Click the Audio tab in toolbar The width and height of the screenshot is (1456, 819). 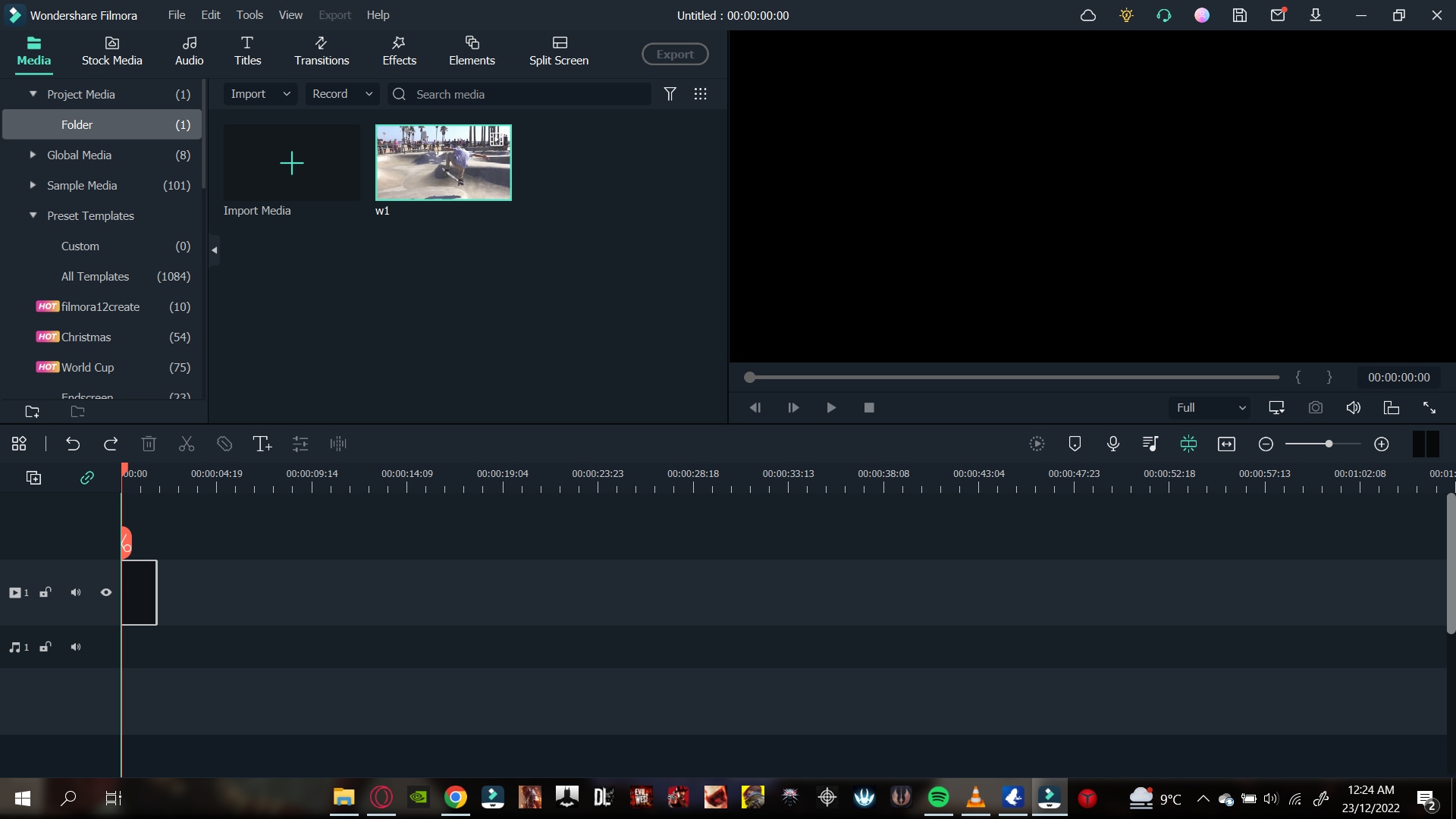click(x=189, y=50)
